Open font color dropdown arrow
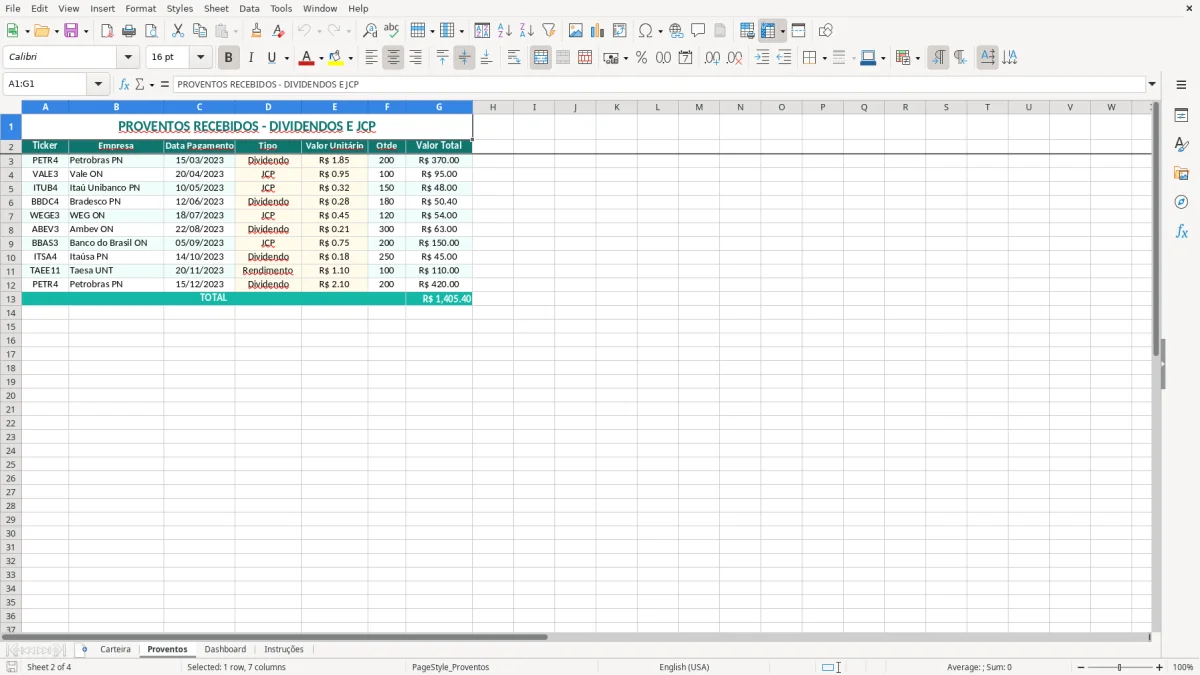 321,58
